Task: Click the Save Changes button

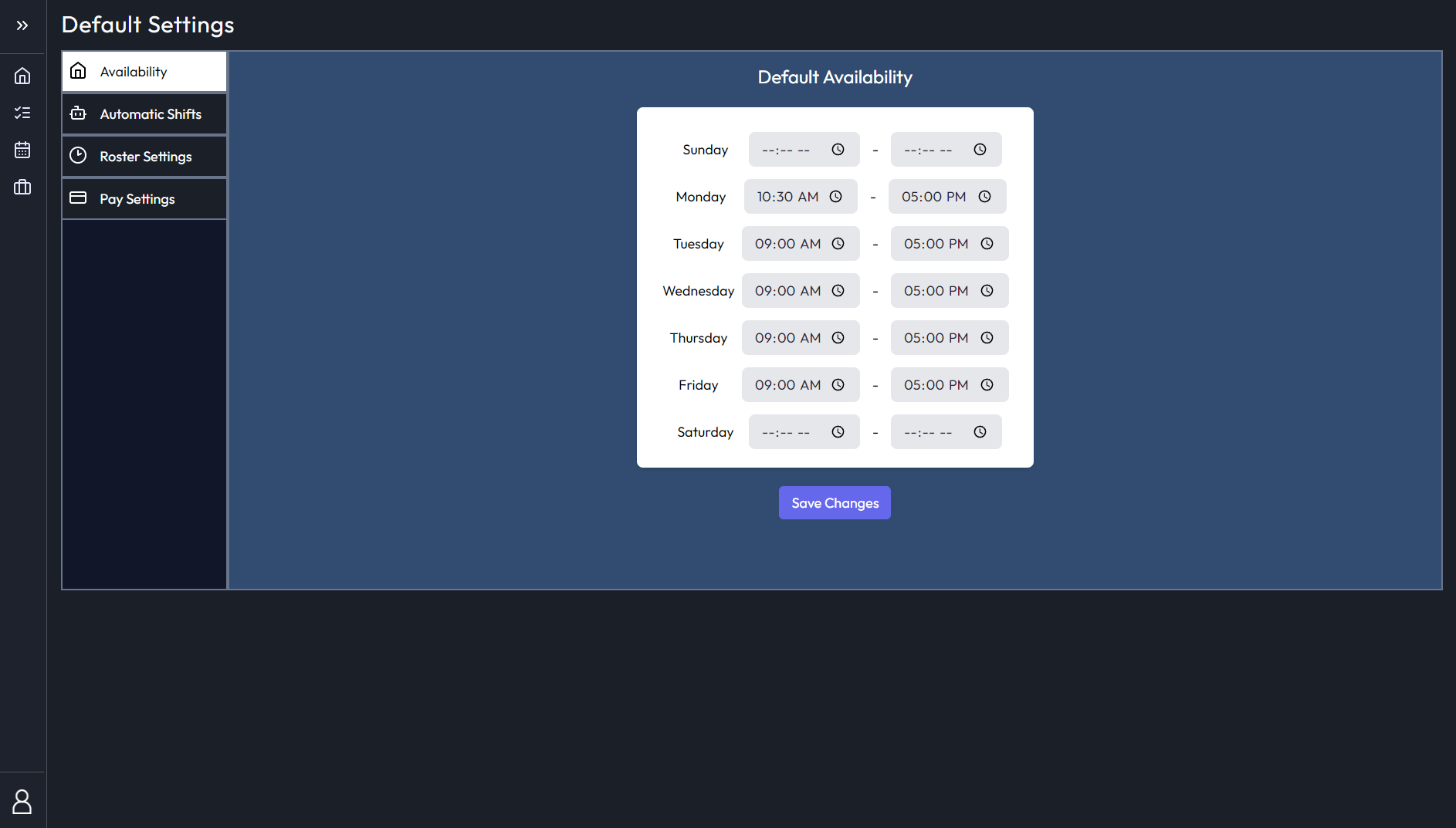Action: pos(835,502)
